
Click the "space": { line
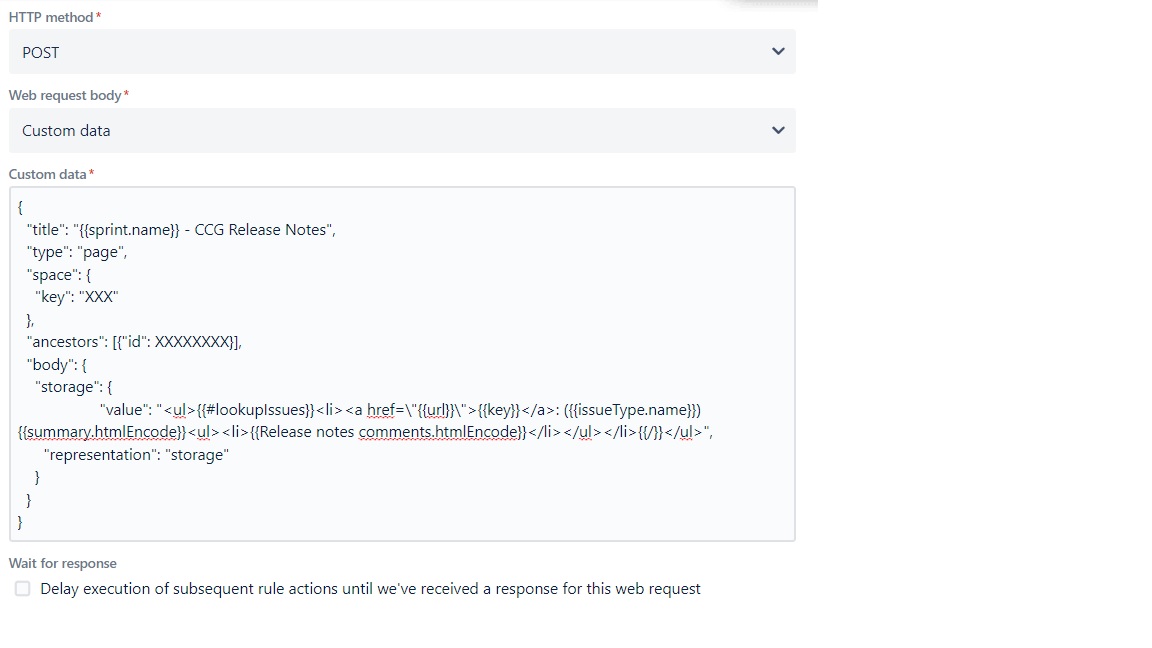pyautogui.click(x=59, y=275)
